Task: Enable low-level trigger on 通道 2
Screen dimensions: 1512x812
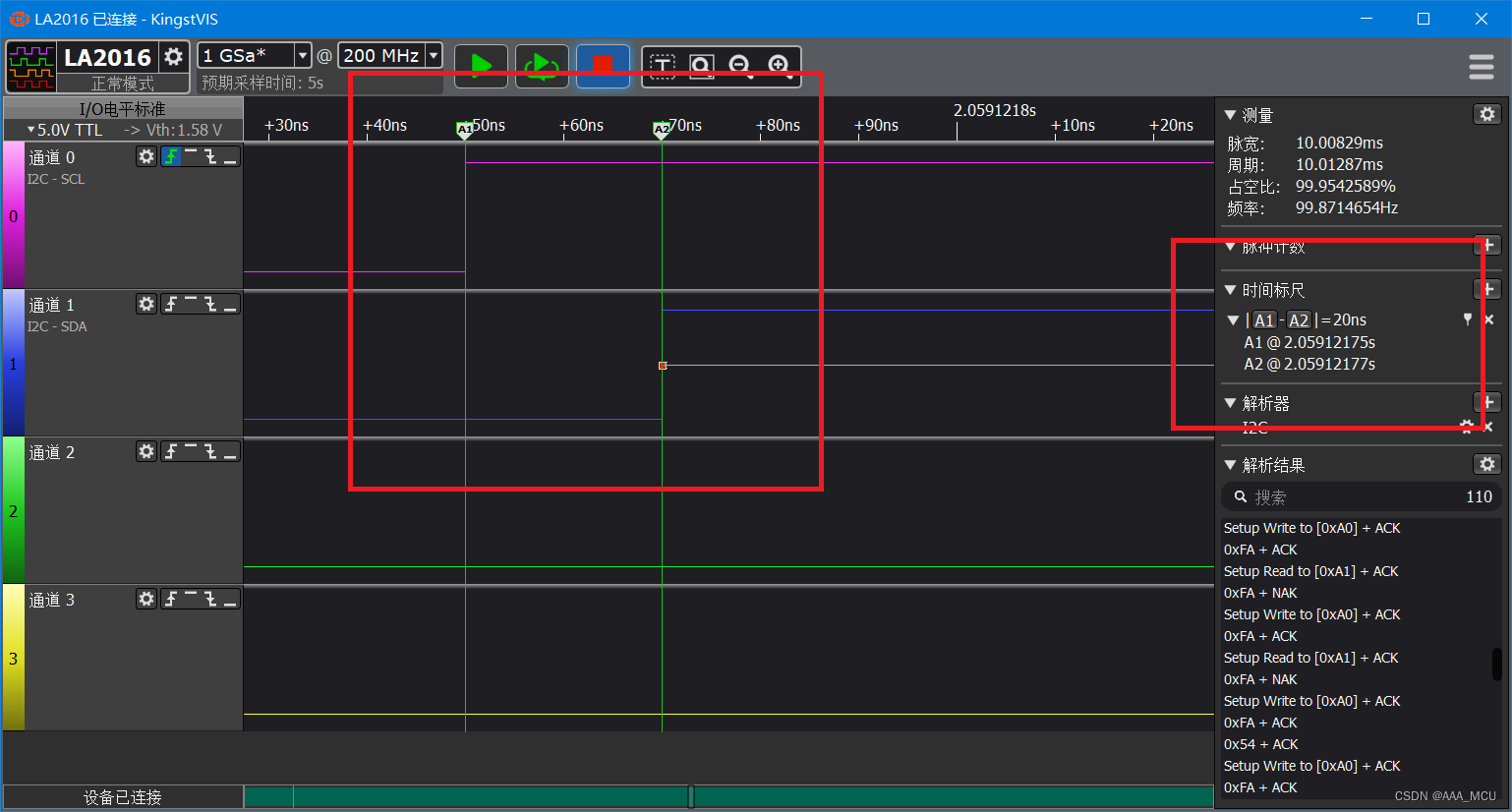Action: 230,451
